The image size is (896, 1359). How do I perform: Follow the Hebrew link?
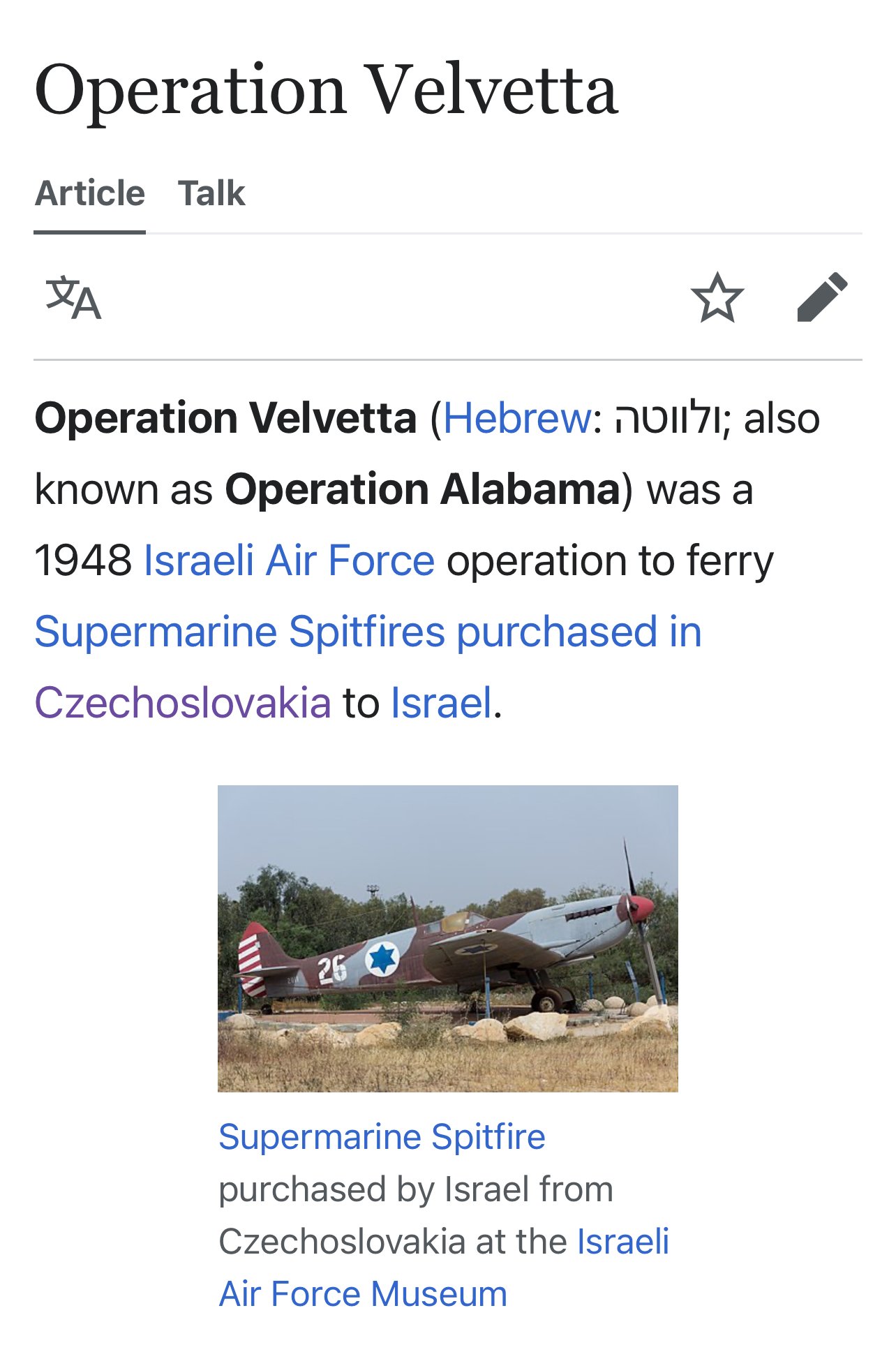tap(516, 419)
